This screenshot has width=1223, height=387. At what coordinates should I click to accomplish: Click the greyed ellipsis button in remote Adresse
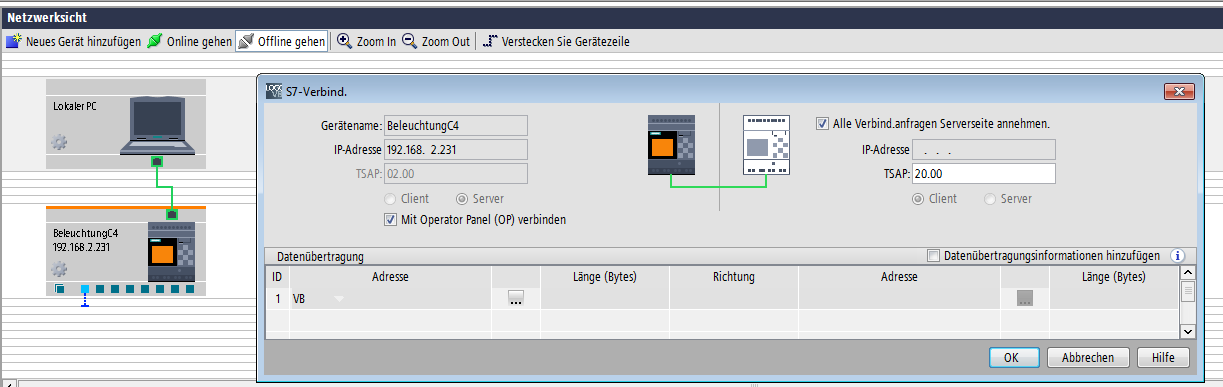click(1025, 298)
